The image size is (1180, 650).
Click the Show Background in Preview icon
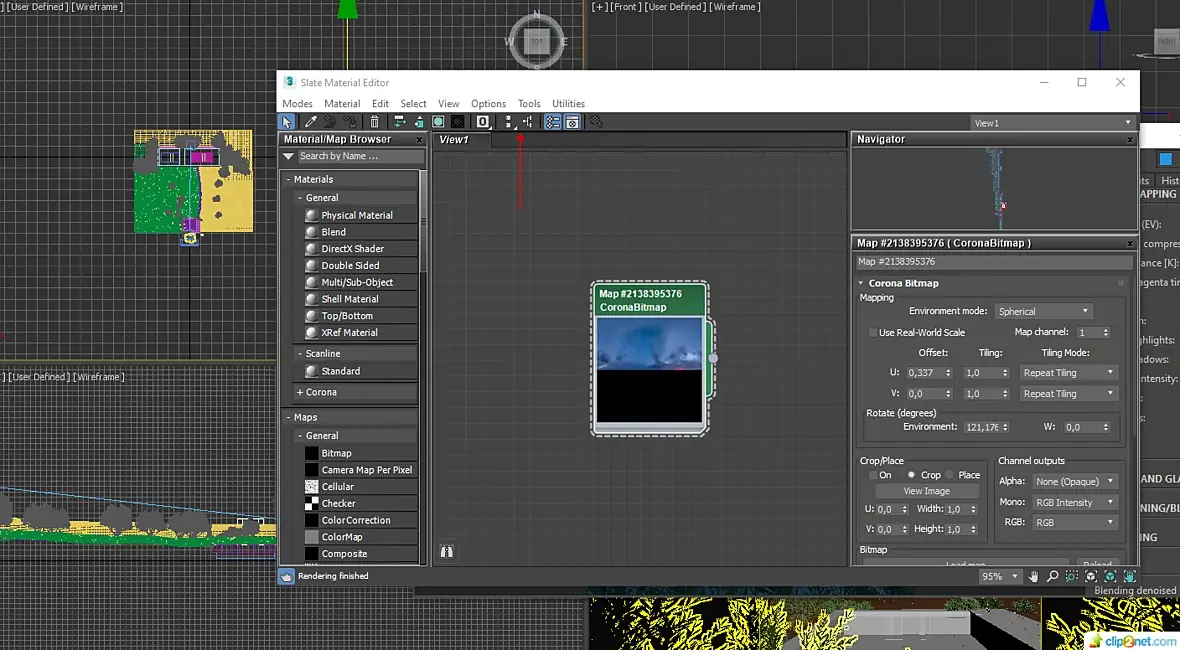[x=457, y=122]
